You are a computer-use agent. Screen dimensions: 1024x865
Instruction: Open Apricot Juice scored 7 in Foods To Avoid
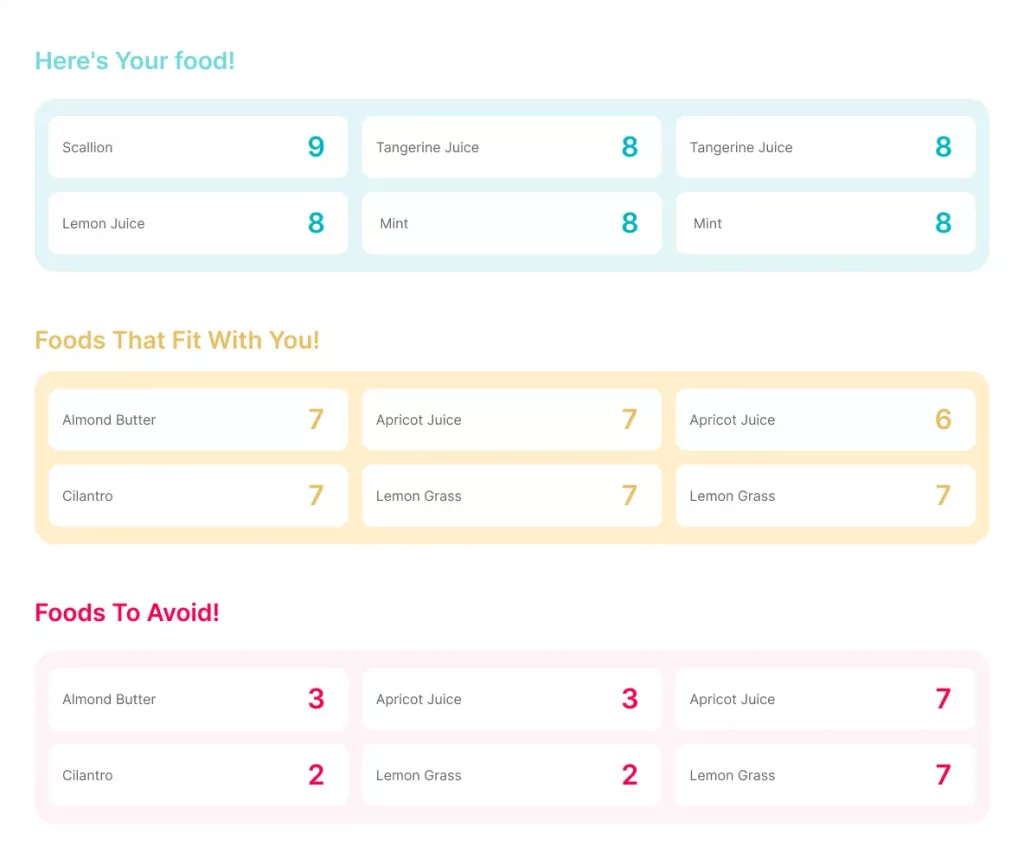pyautogui.click(x=825, y=699)
